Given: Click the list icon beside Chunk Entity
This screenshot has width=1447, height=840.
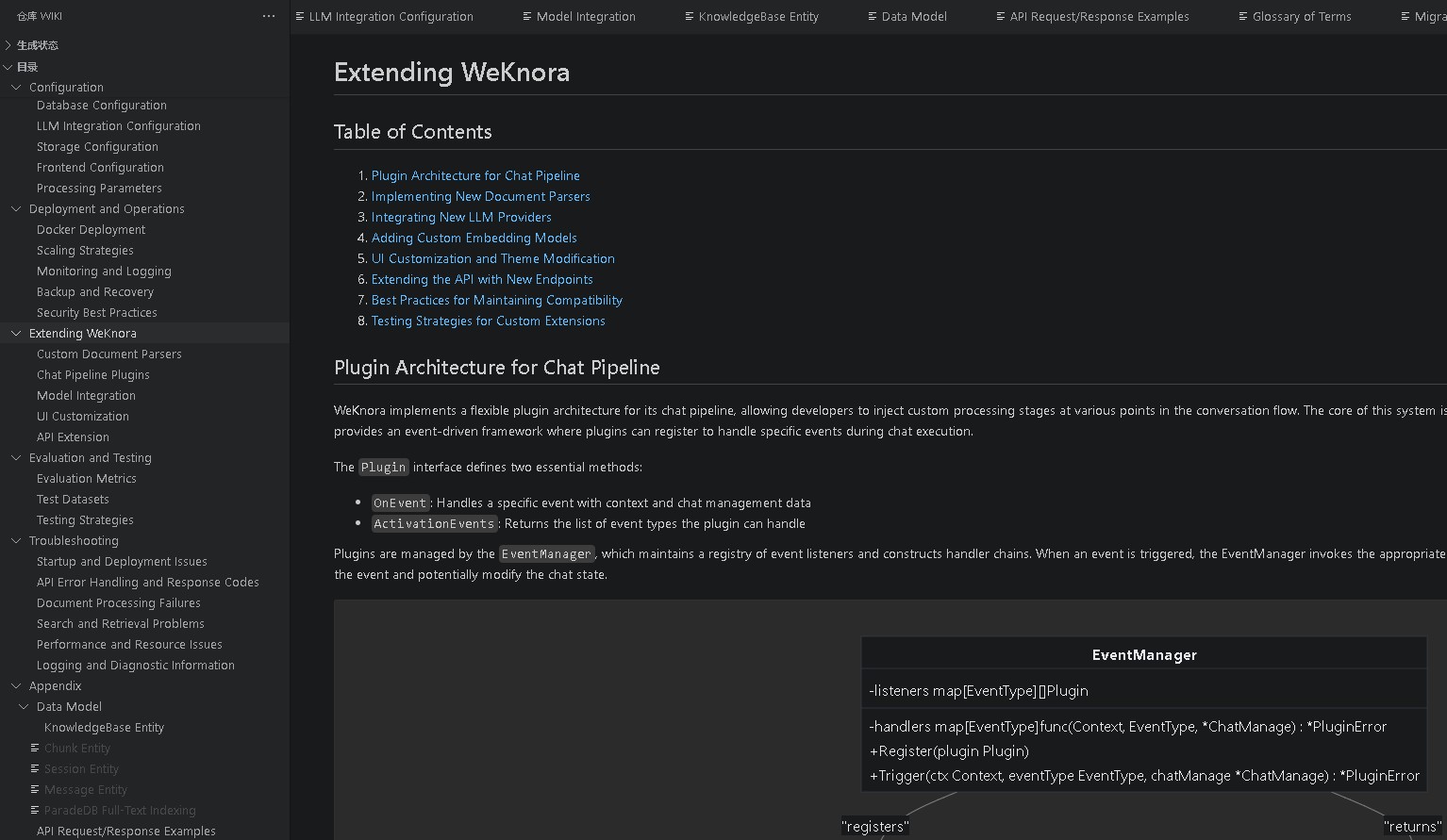Looking at the screenshot, I should point(35,748).
